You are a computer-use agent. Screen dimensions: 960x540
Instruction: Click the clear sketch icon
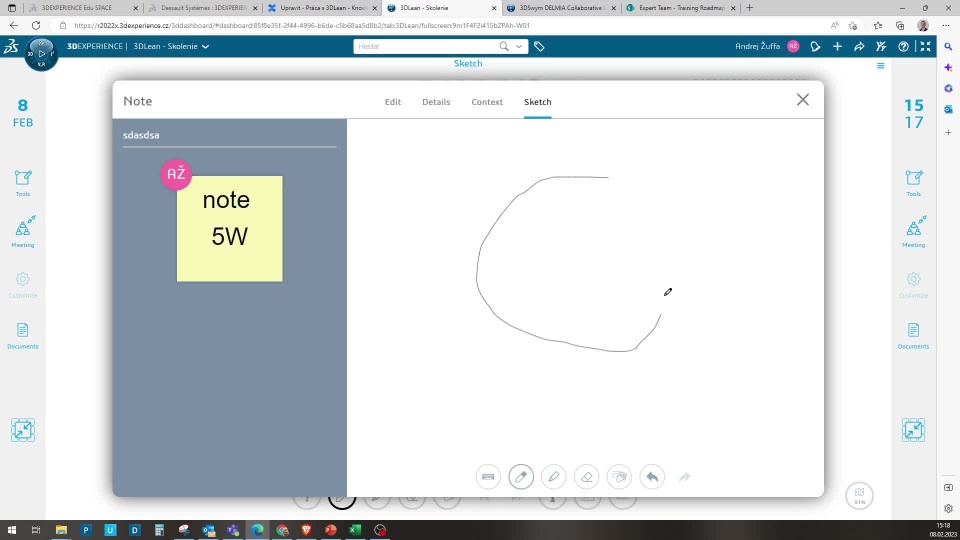click(x=619, y=477)
